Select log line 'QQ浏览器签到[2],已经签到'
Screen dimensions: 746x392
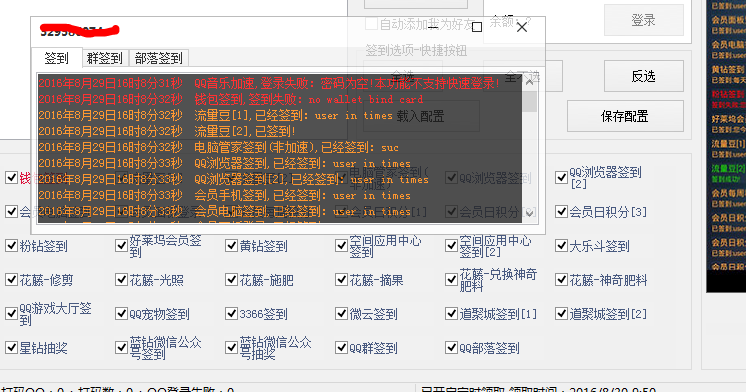(x=233, y=179)
